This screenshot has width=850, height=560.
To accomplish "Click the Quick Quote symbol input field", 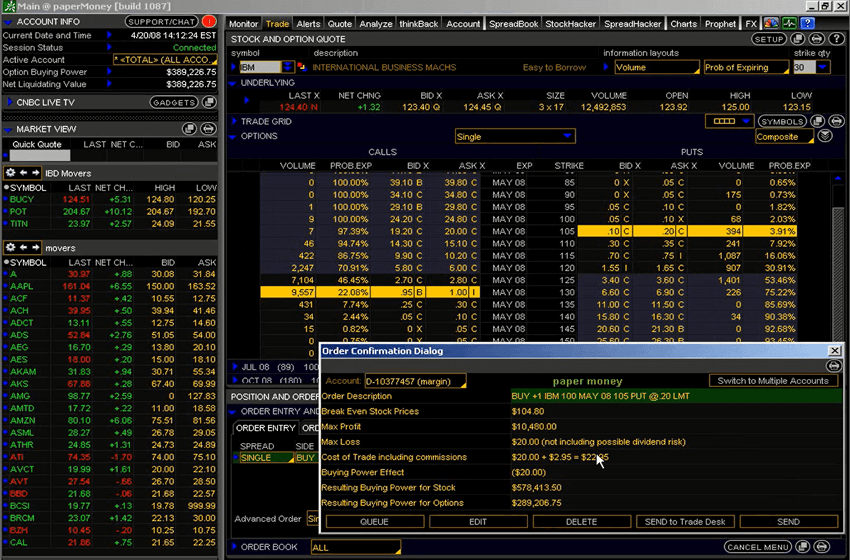I will click(40, 156).
